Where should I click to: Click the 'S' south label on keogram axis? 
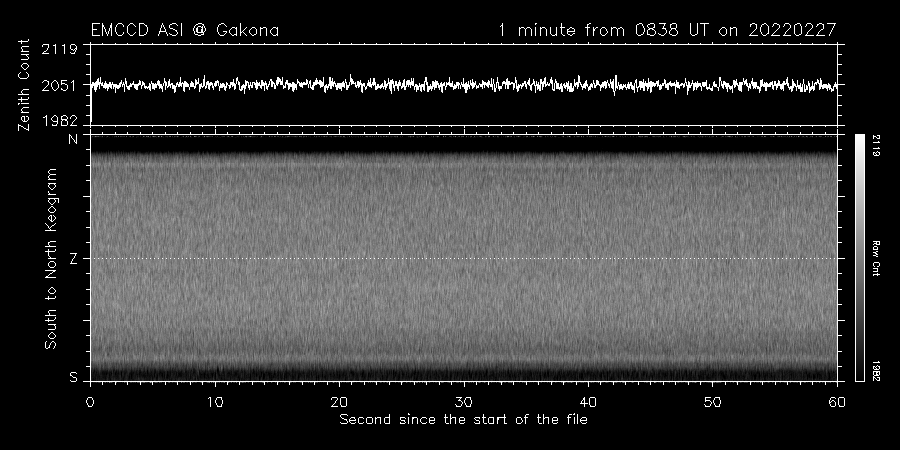tap(73, 377)
